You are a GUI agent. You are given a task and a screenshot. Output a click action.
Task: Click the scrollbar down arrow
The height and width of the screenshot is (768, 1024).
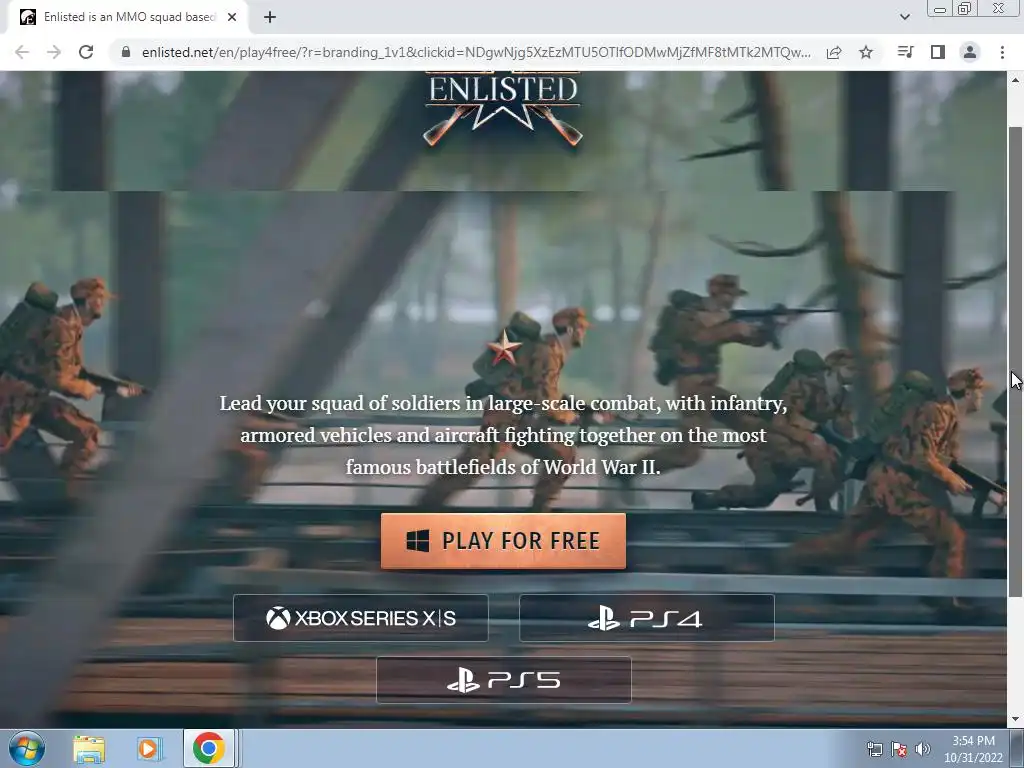(1015, 719)
